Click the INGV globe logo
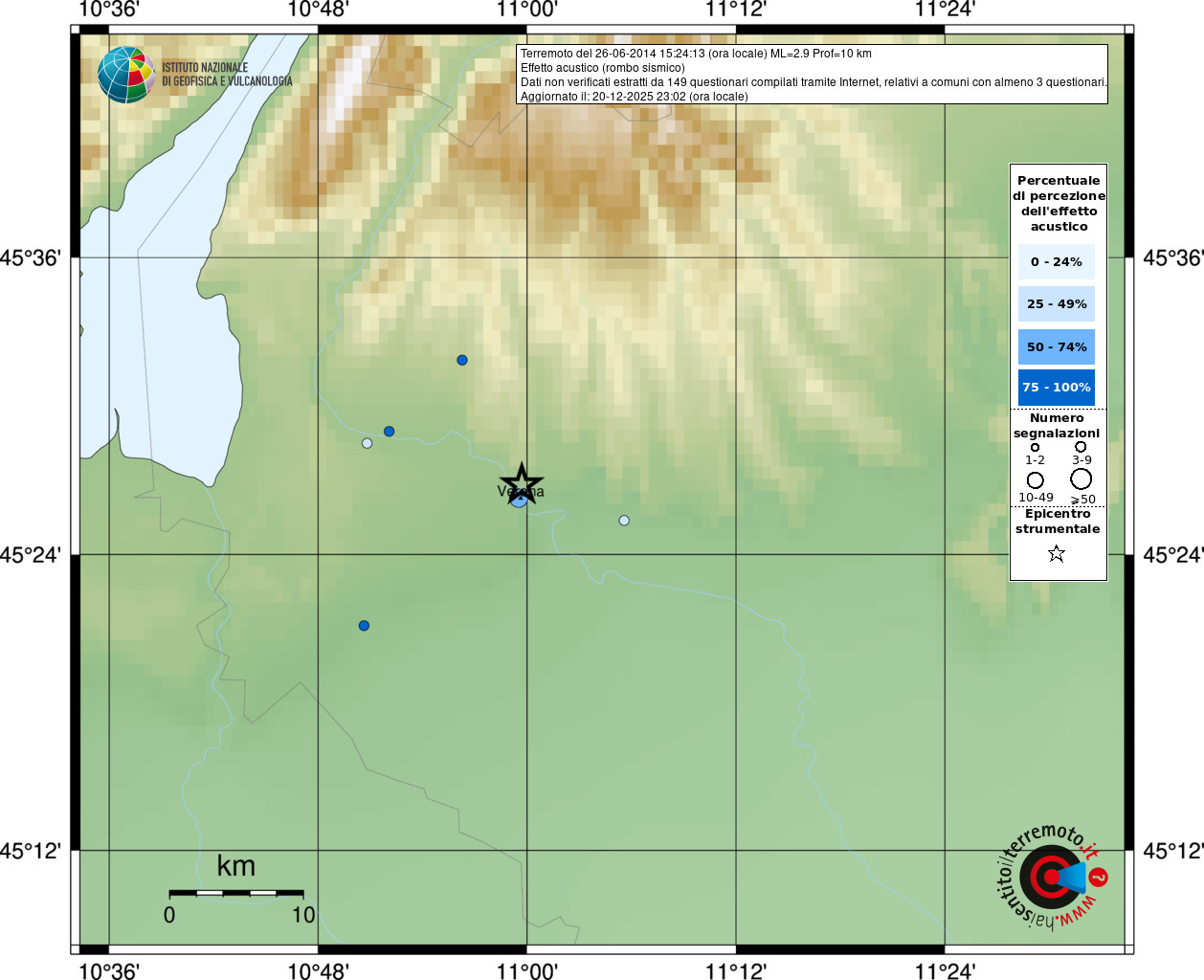1204x980 pixels. 126,75
